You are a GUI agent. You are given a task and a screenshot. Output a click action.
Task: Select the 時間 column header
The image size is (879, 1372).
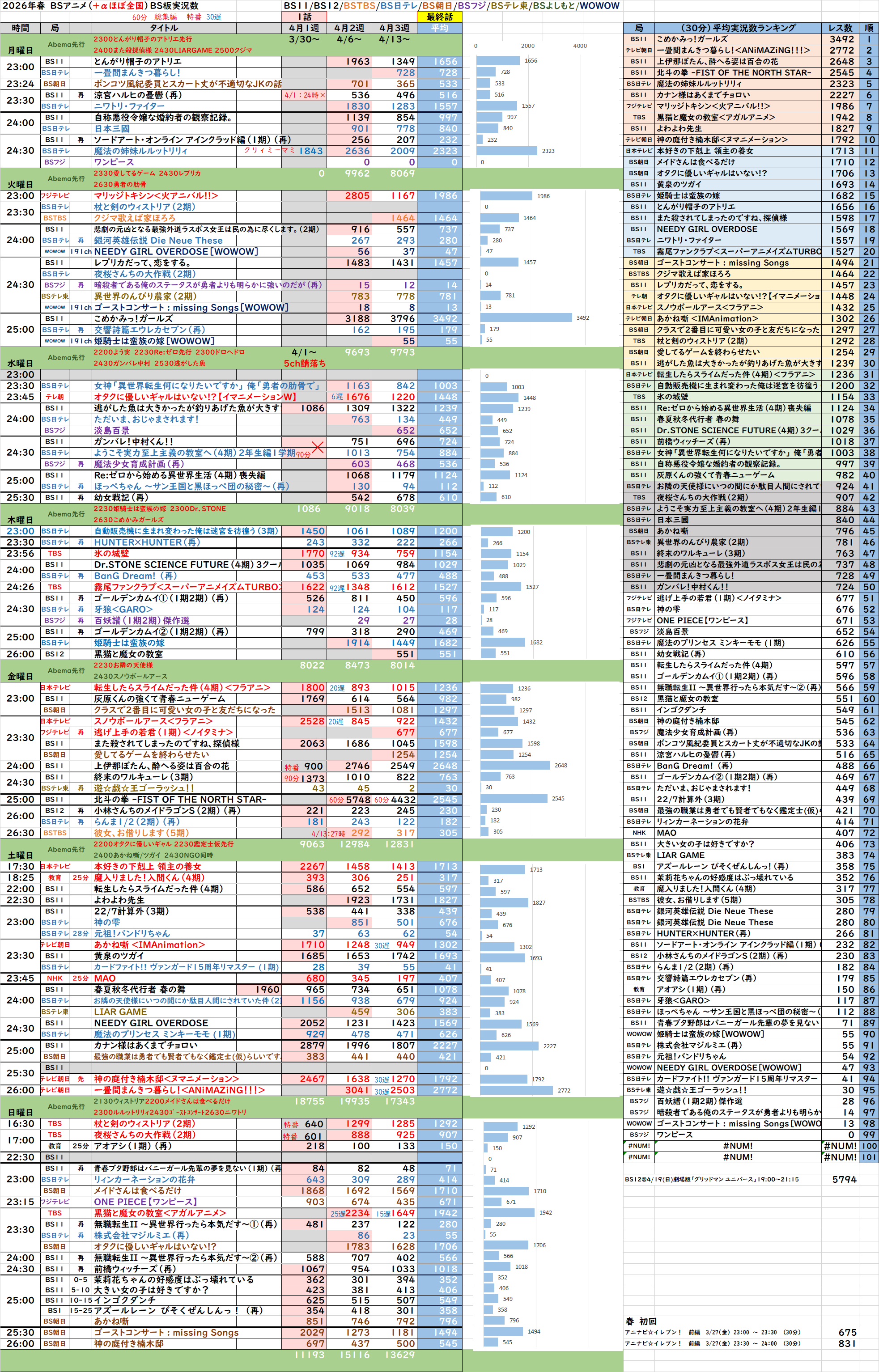20,28
